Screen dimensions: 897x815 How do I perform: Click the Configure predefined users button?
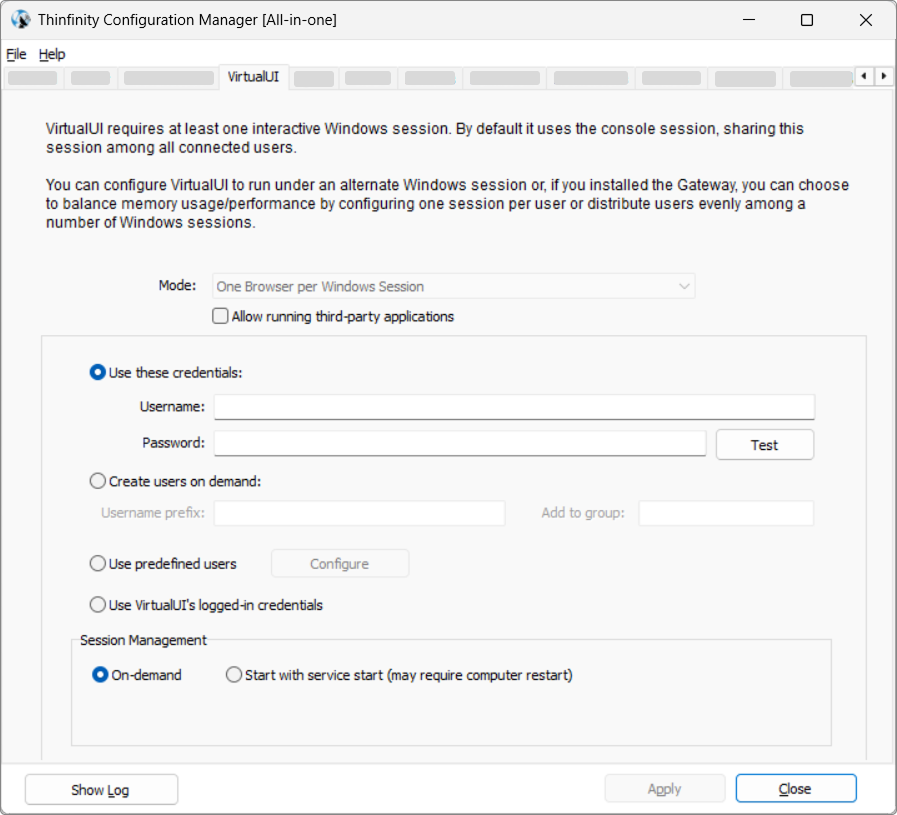(x=340, y=564)
